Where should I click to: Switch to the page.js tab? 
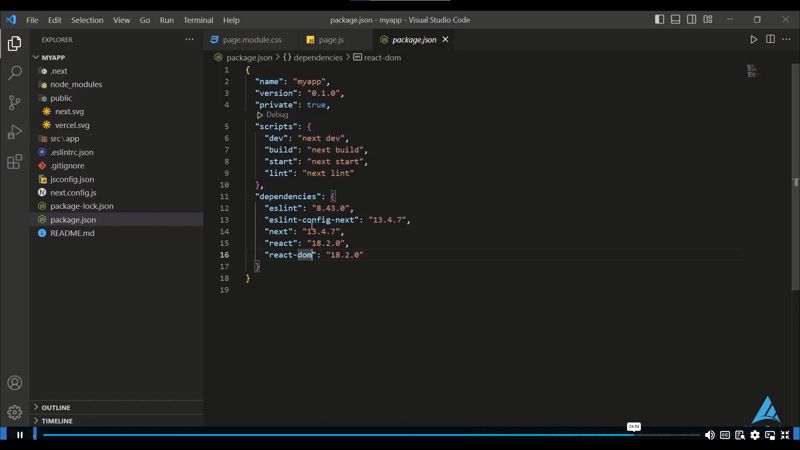pos(325,39)
